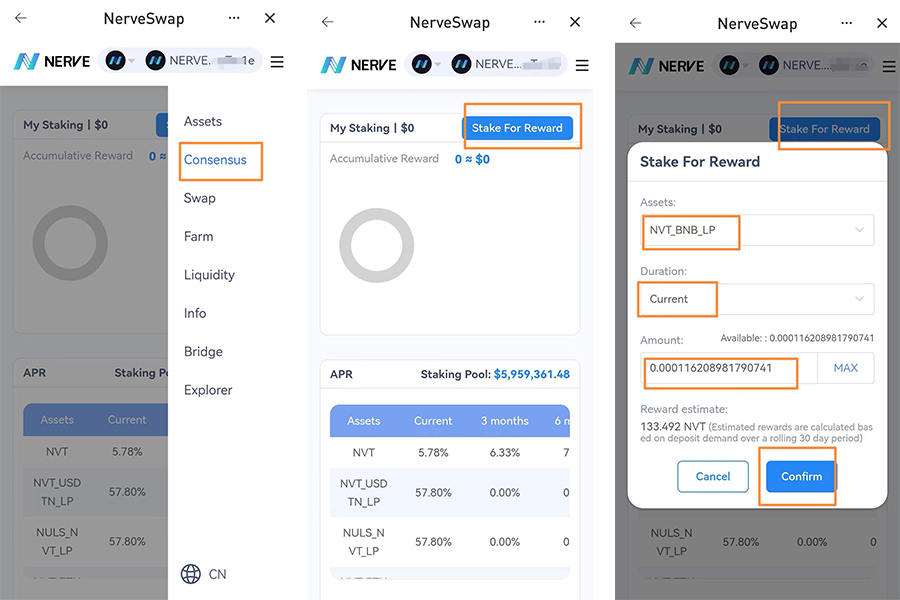Click wallet address chip in middle panel

tap(507, 64)
